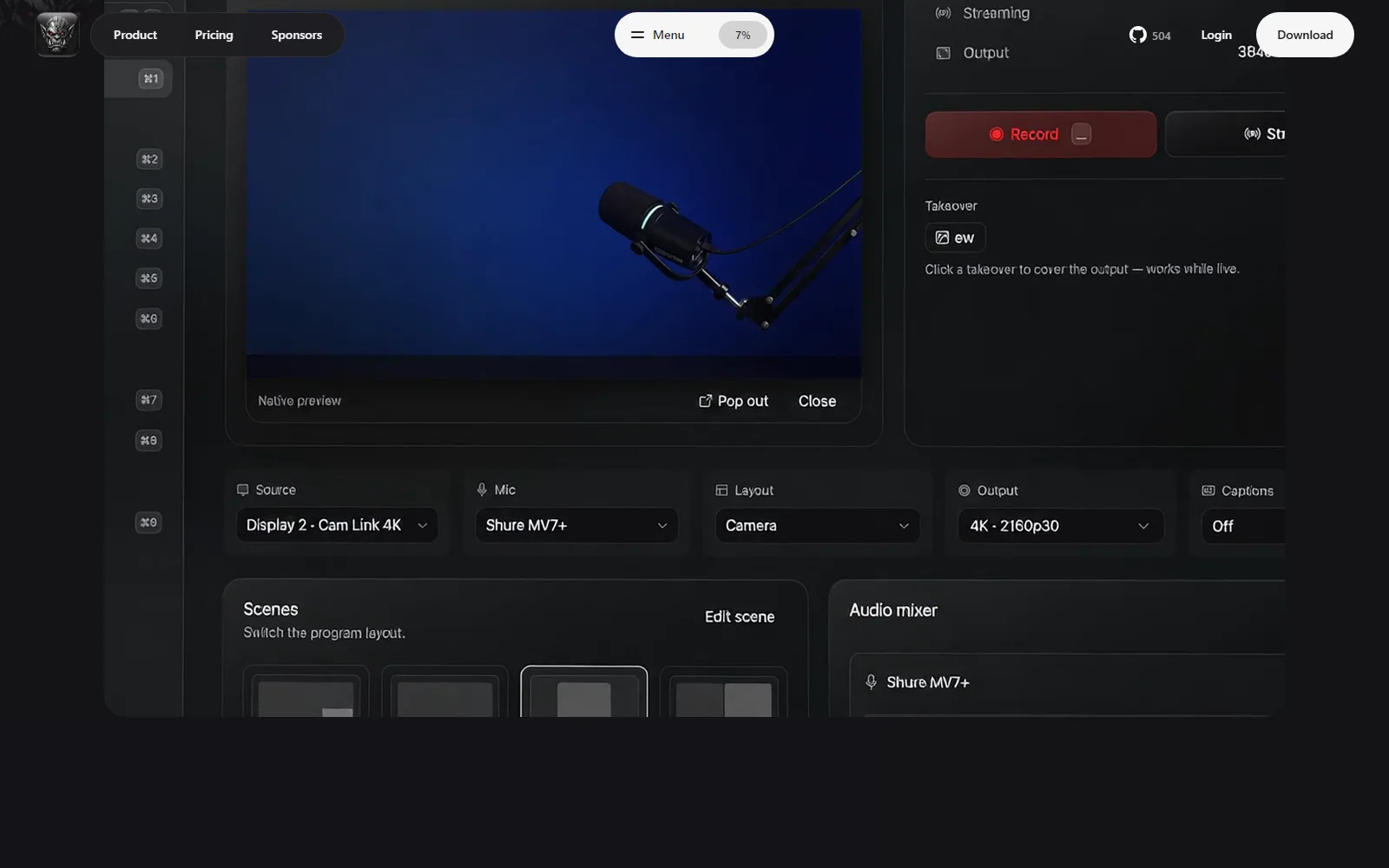Viewport: 1389px width, 868px height.
Task: Open the Menu pill in the header
Action: pyautogui.click(x=694, y=35)
